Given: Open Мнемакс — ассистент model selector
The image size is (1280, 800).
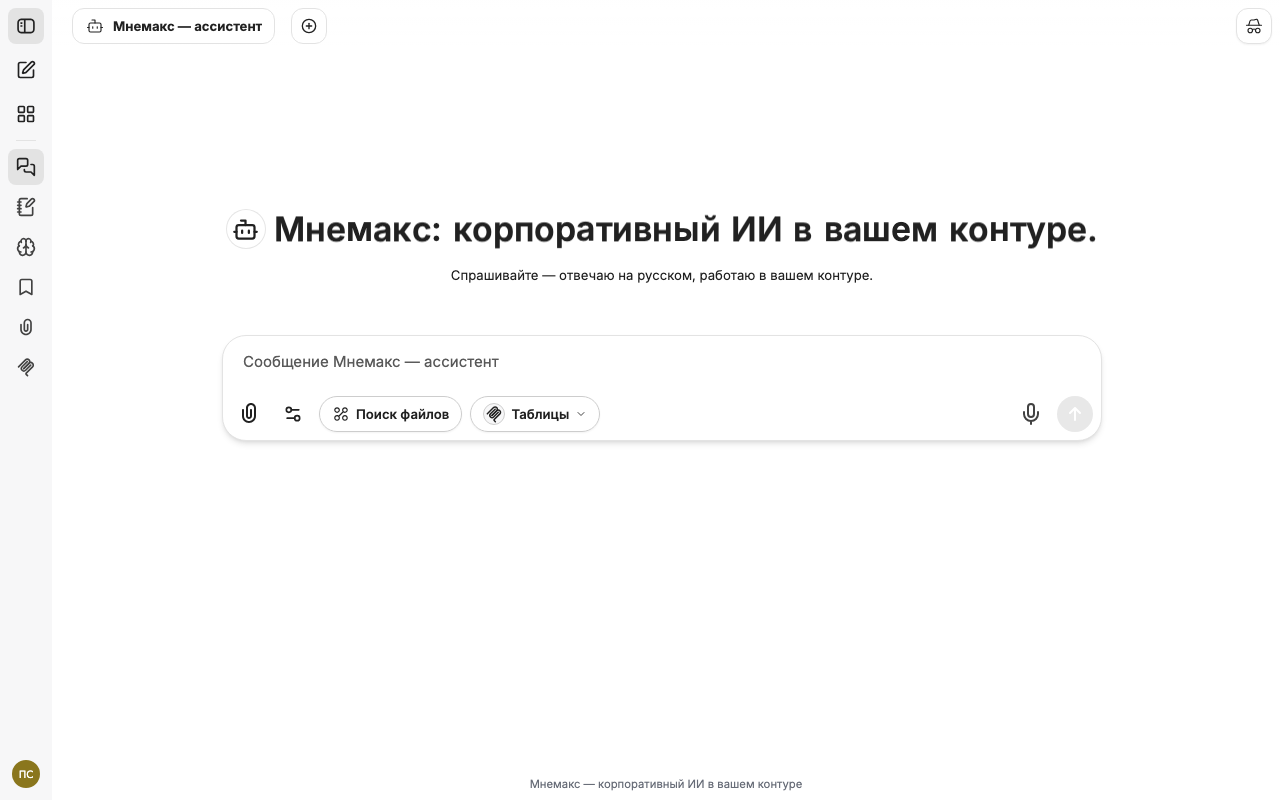Looking at the screenshot, I should 173,26.
